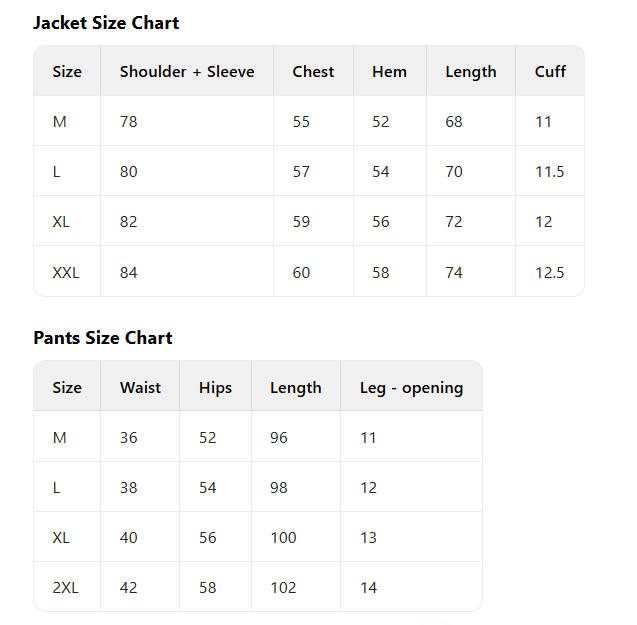This screenshot has height=625, width=637.
Task: Select the 11.5 cuff value
Action: 549,172
